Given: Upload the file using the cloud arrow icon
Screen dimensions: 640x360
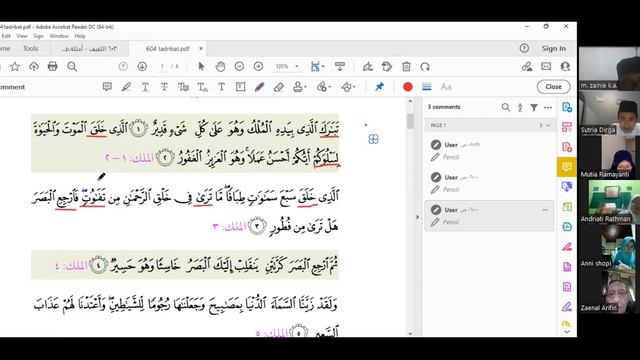Looking at the screenshot, I should [34, 67].
